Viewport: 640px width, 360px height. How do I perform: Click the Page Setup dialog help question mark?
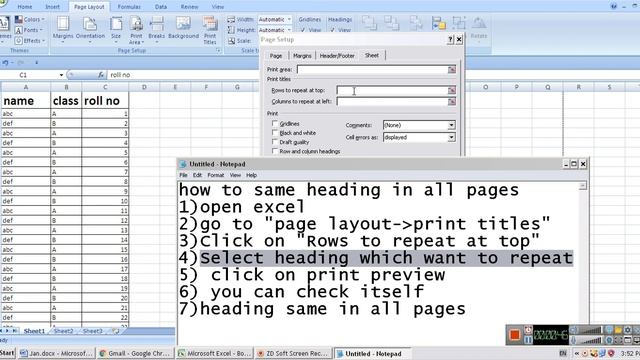tap(450, 39)
